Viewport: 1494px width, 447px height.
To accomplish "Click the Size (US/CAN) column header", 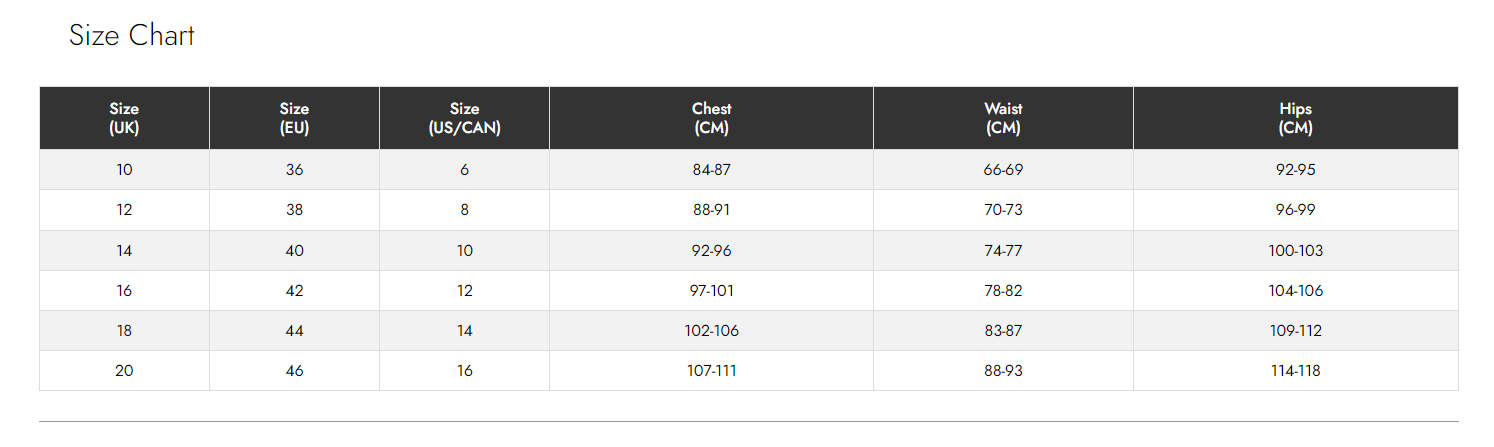I will [x=465, y=118].
